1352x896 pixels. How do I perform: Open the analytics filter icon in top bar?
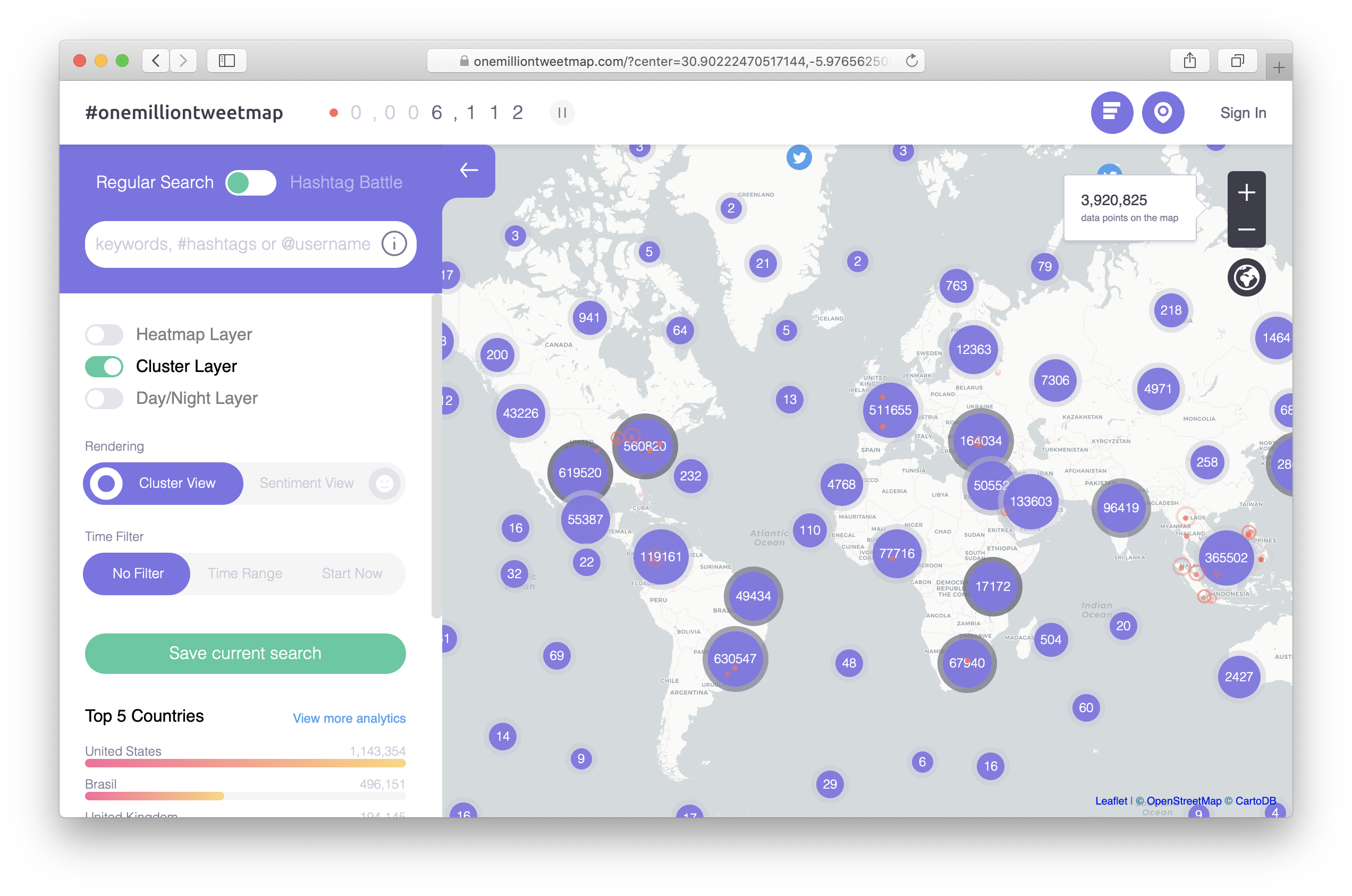tap(1111, 112)
